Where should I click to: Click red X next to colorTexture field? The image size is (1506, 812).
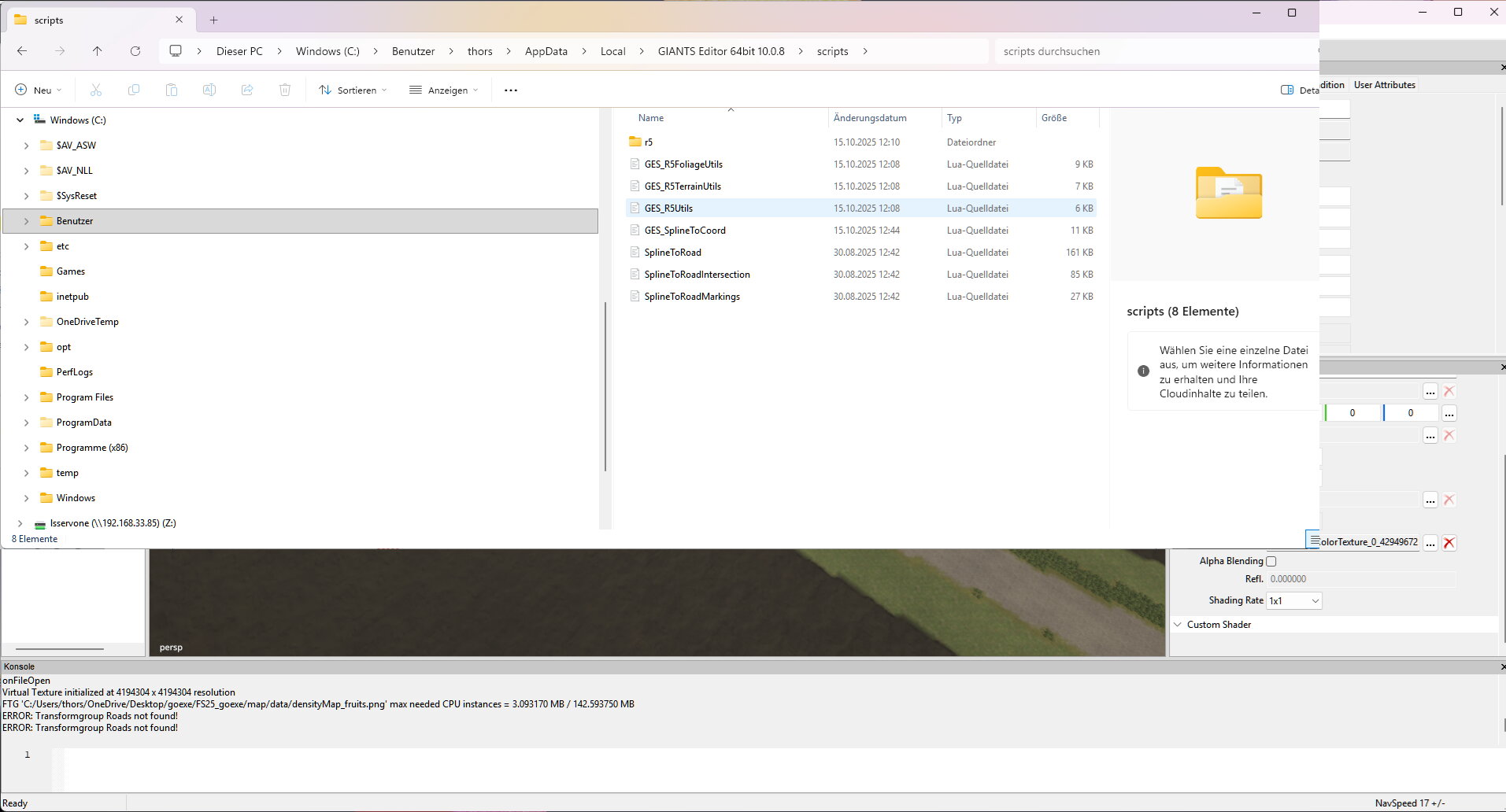[x=1449, y=543]
